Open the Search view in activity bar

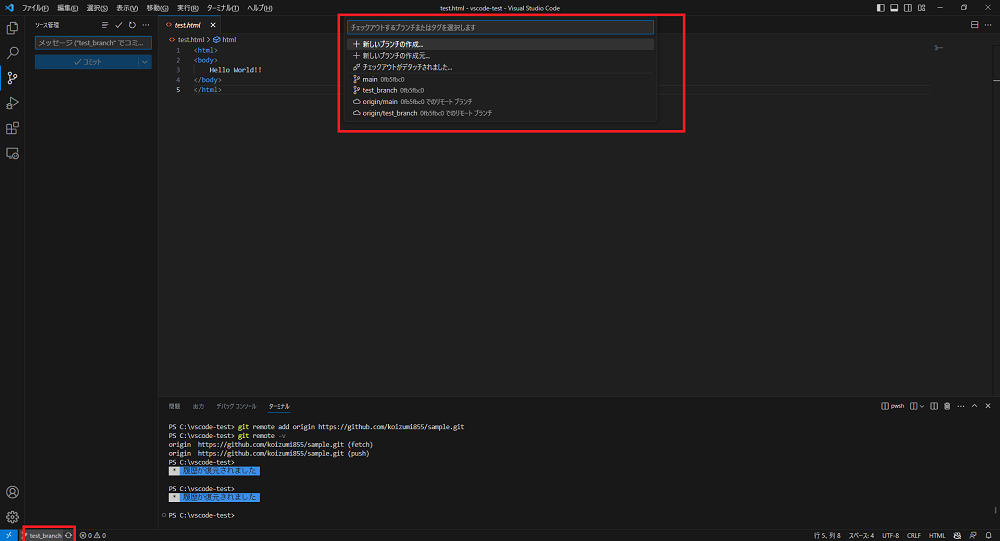coord(13,53)
